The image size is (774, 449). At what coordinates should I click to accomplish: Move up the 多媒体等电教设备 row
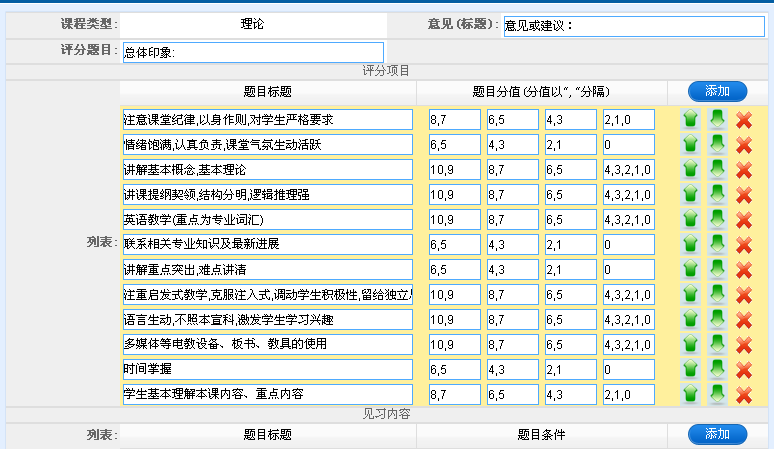coord(690,345)
